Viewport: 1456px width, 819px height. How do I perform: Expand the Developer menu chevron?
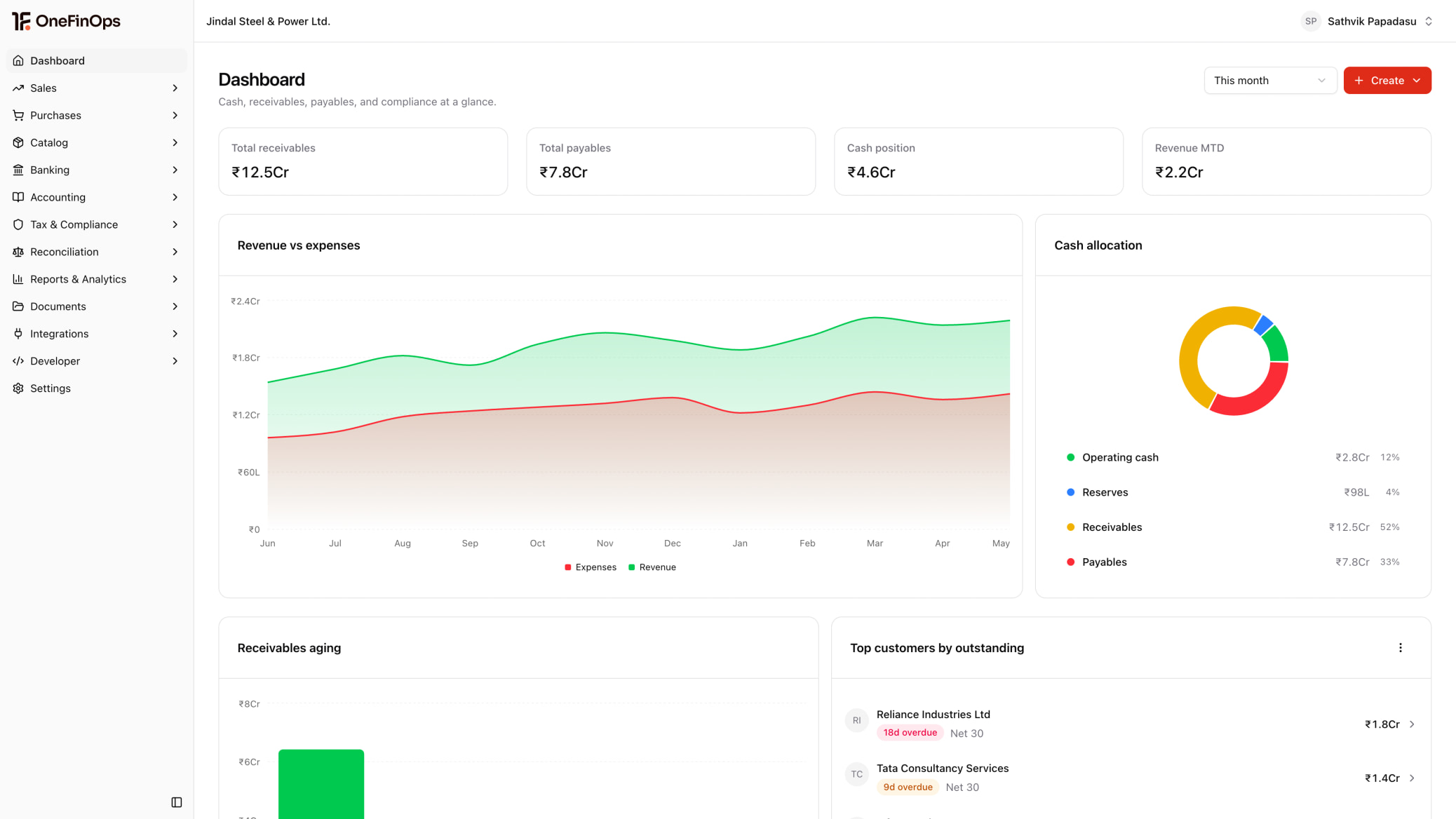[175, 362]
